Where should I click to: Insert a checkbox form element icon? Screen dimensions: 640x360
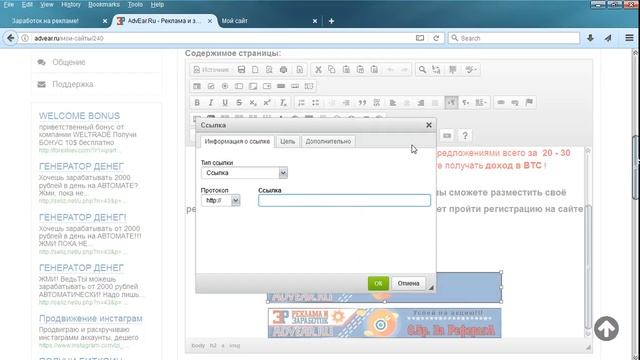pos(211,86)
